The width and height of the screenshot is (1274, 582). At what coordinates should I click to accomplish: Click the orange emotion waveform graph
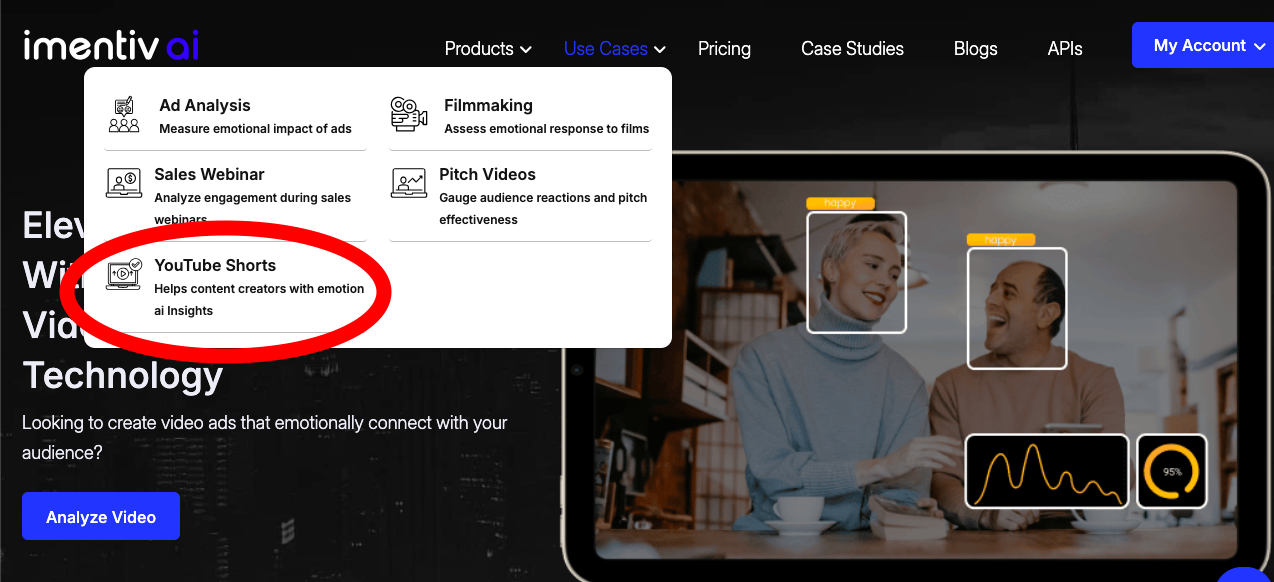[x=1047, y=471]
